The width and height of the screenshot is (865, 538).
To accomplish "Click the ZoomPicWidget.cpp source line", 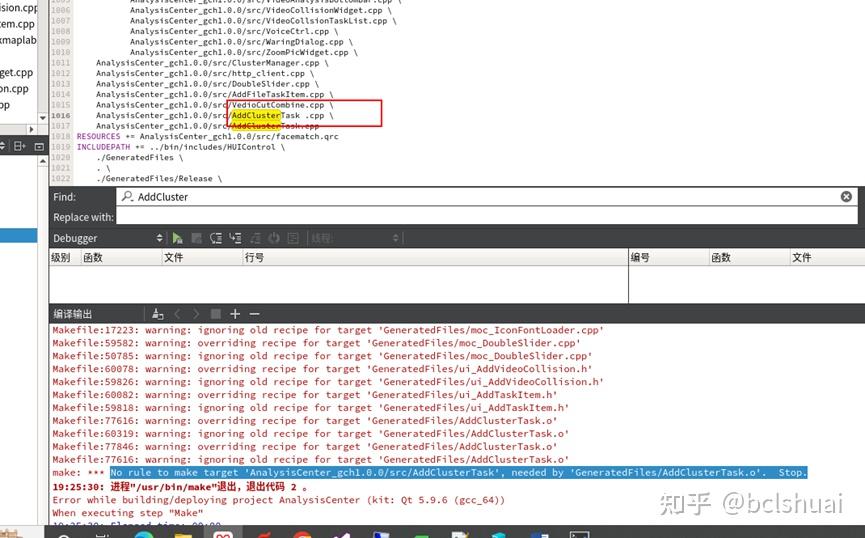I will tap(244, 52).
